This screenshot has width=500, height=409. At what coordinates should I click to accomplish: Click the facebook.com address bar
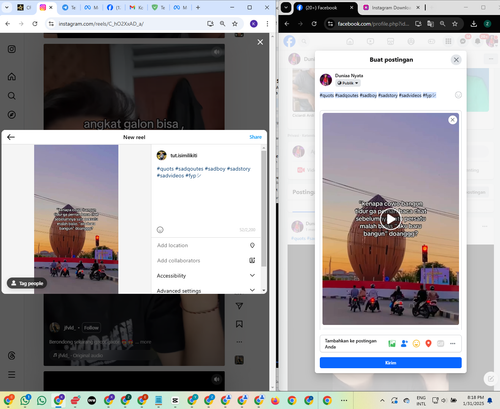pos(373,24)
